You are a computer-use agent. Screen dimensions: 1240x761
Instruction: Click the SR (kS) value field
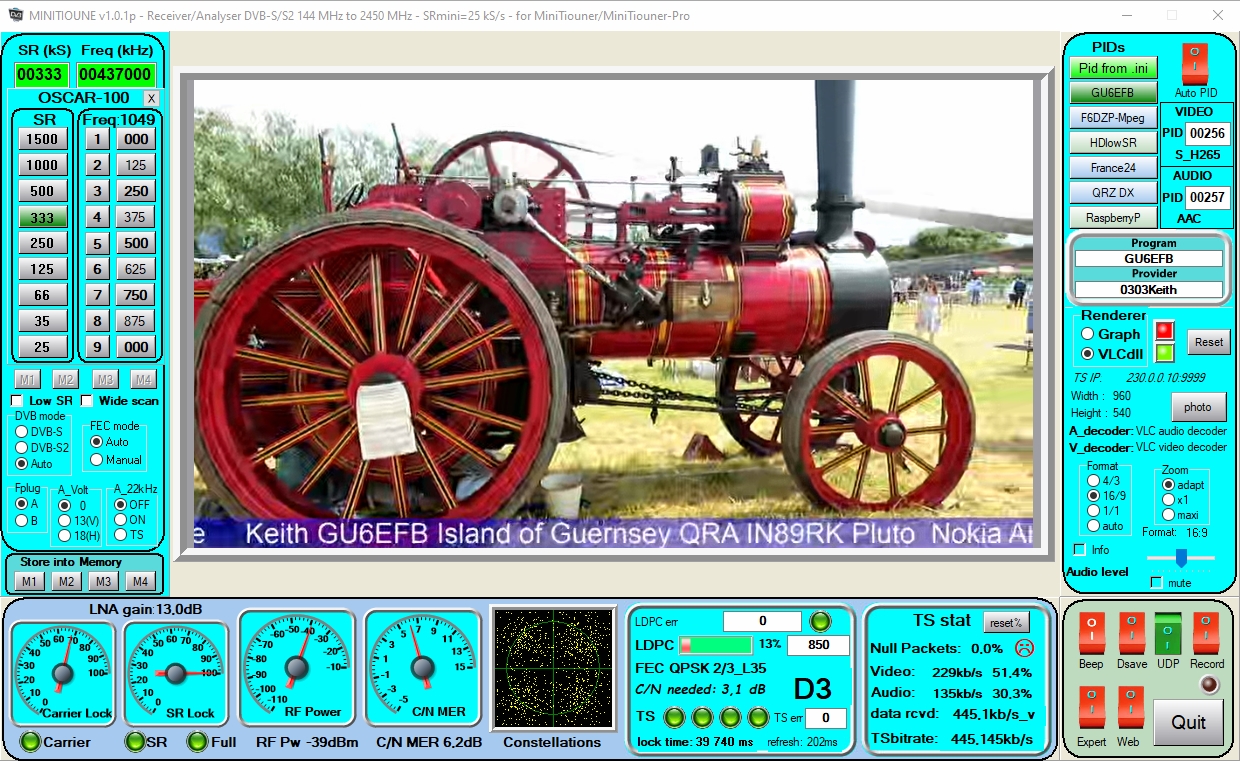click(41, 74)
